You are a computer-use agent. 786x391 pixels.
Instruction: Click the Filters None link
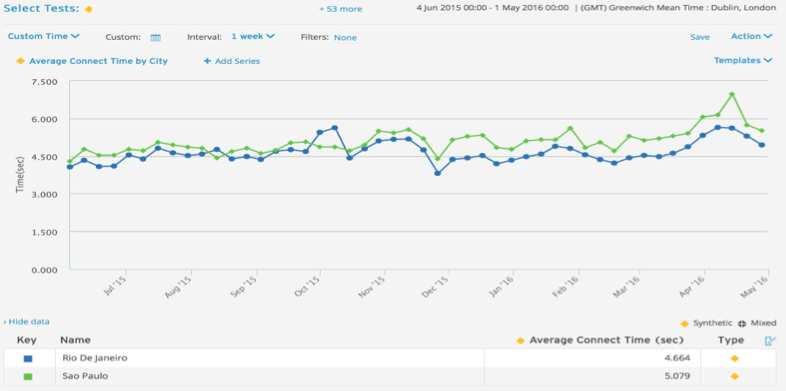[345, 38]
